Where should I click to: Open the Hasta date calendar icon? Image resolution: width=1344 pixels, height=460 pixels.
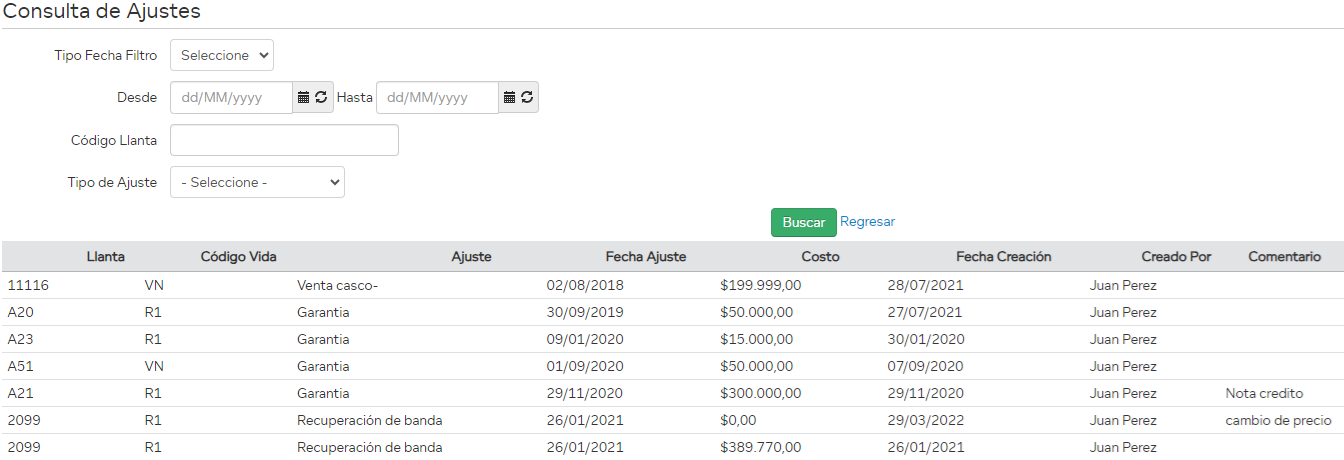(x=510, y=97)
